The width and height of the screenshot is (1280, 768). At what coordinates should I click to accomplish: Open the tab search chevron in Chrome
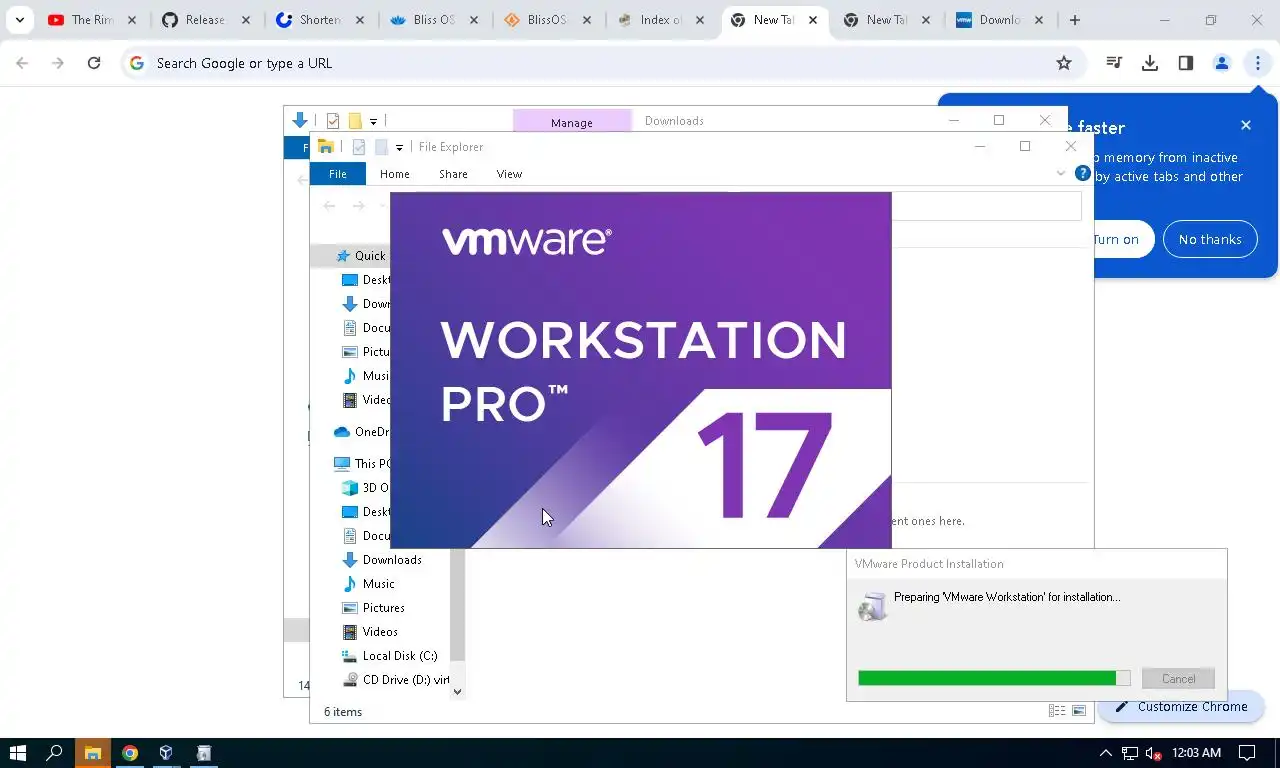tap(19, 20)
